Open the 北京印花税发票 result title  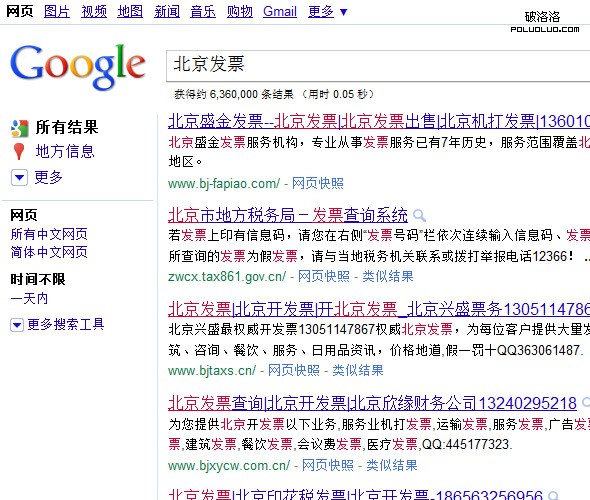(355, 494)
